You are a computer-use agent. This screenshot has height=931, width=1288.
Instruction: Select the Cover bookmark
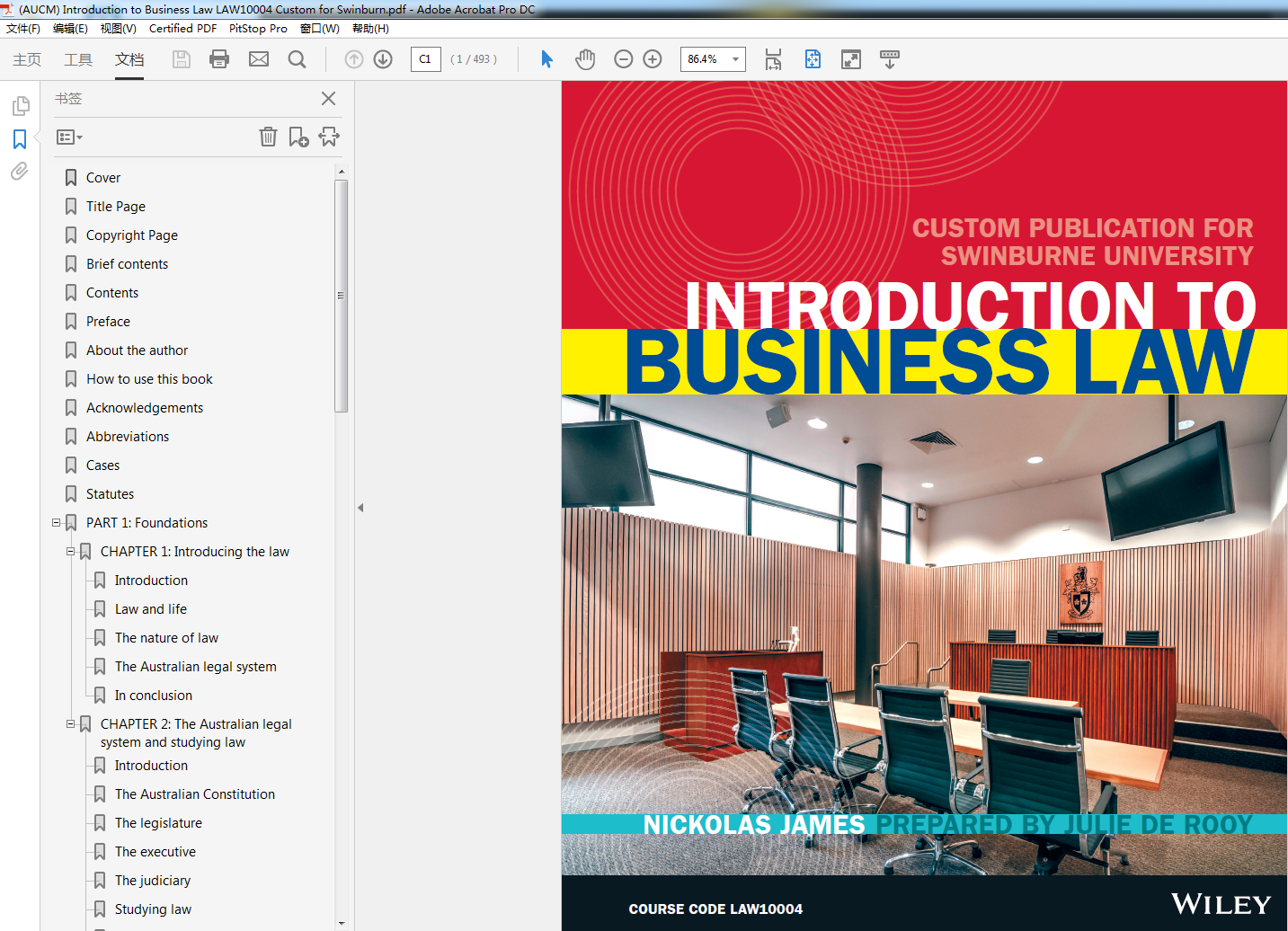click(x=102, y=178)
